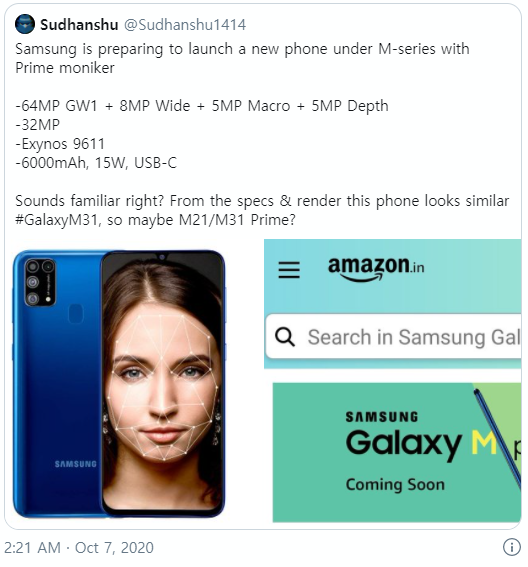
Task: Click the phone's front notch camera
Action: 162,257
